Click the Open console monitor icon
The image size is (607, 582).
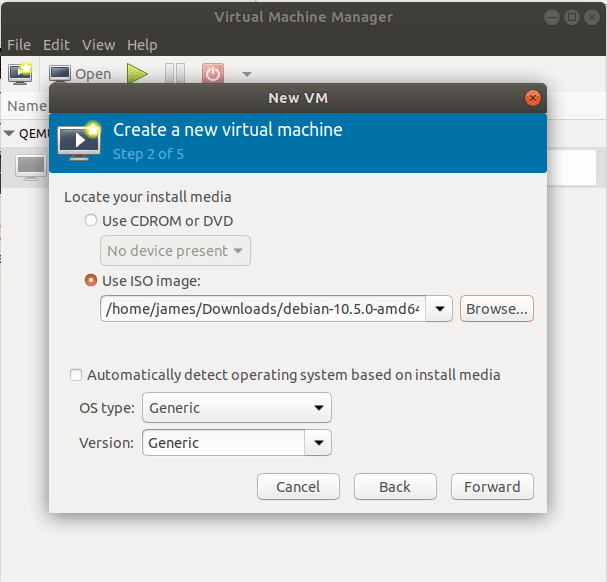click(x=61, y=73)
